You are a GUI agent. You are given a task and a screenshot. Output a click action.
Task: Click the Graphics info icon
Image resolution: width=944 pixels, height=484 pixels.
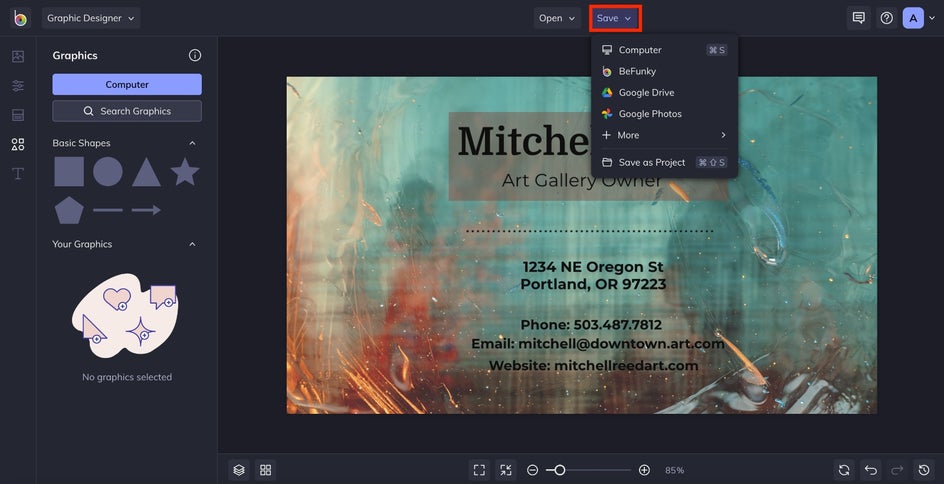tap(195, 56)
